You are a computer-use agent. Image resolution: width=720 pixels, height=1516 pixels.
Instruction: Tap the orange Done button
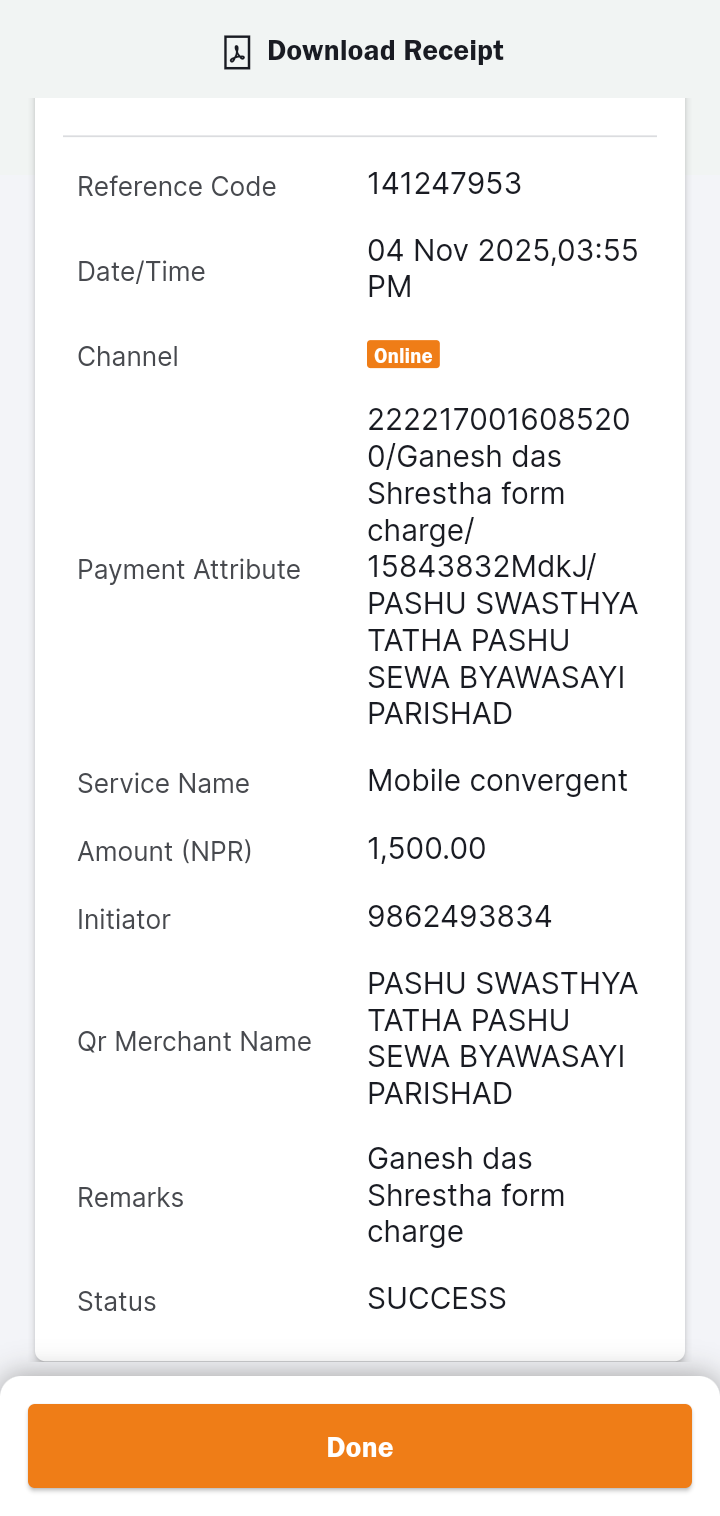(360, 1446)
